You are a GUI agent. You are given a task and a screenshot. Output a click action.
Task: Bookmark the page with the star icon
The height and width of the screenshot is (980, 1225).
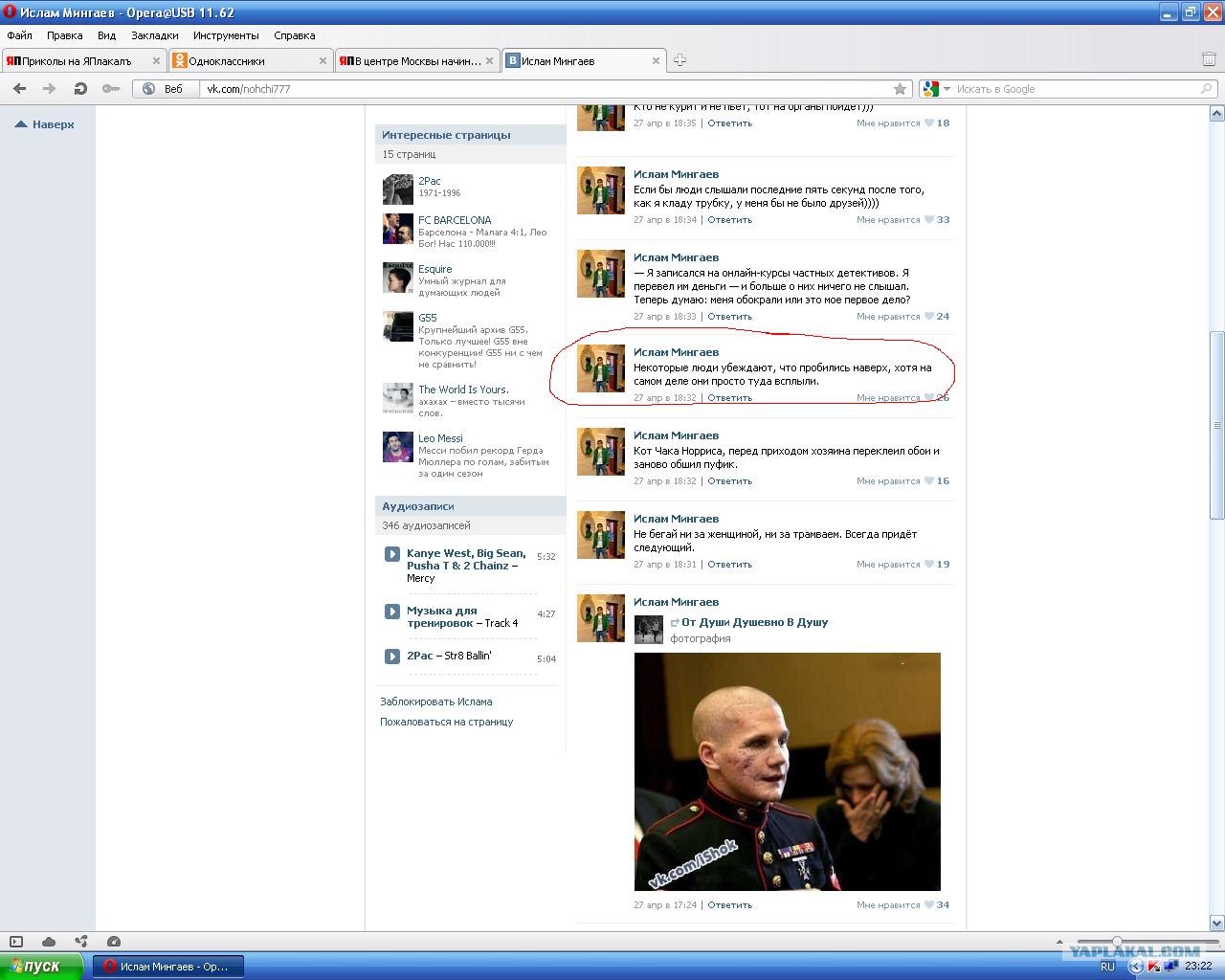(900, 88)
